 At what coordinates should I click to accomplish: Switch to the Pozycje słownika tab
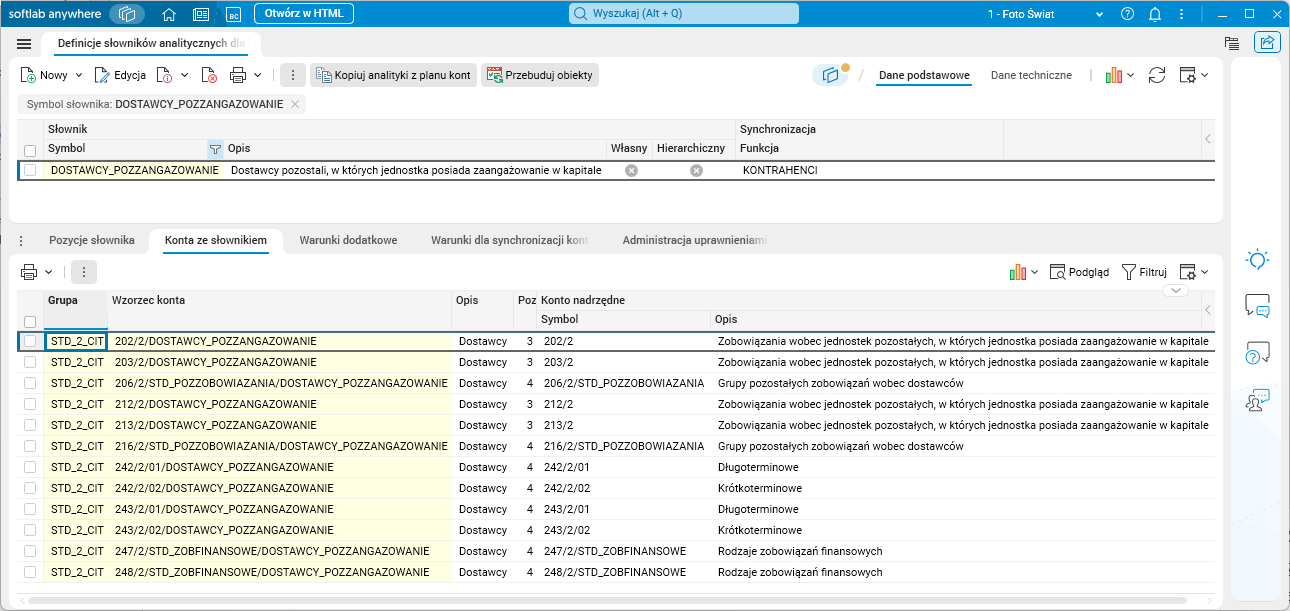pyautogui.click(x=91, y=240)
